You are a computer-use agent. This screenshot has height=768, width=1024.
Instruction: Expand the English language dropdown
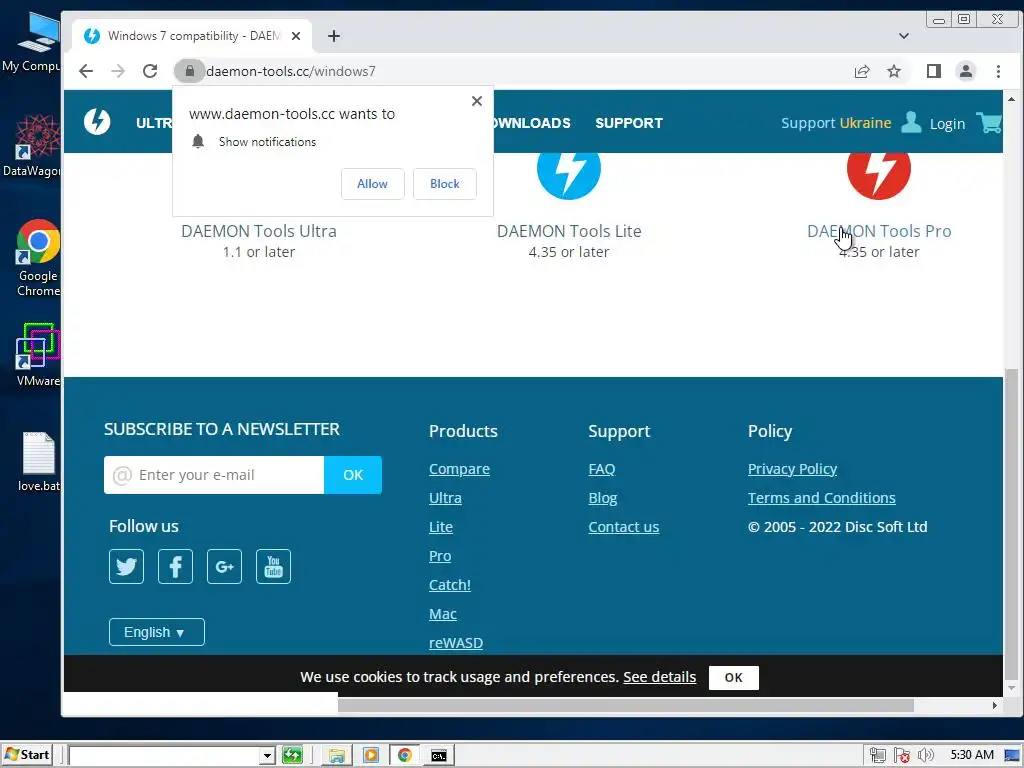[x=157, y=632]
